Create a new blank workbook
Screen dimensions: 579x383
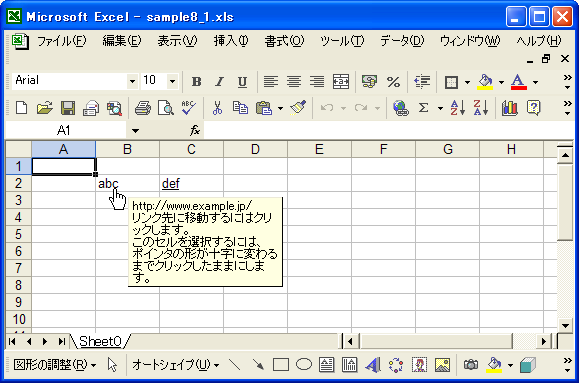click(21, 108)
